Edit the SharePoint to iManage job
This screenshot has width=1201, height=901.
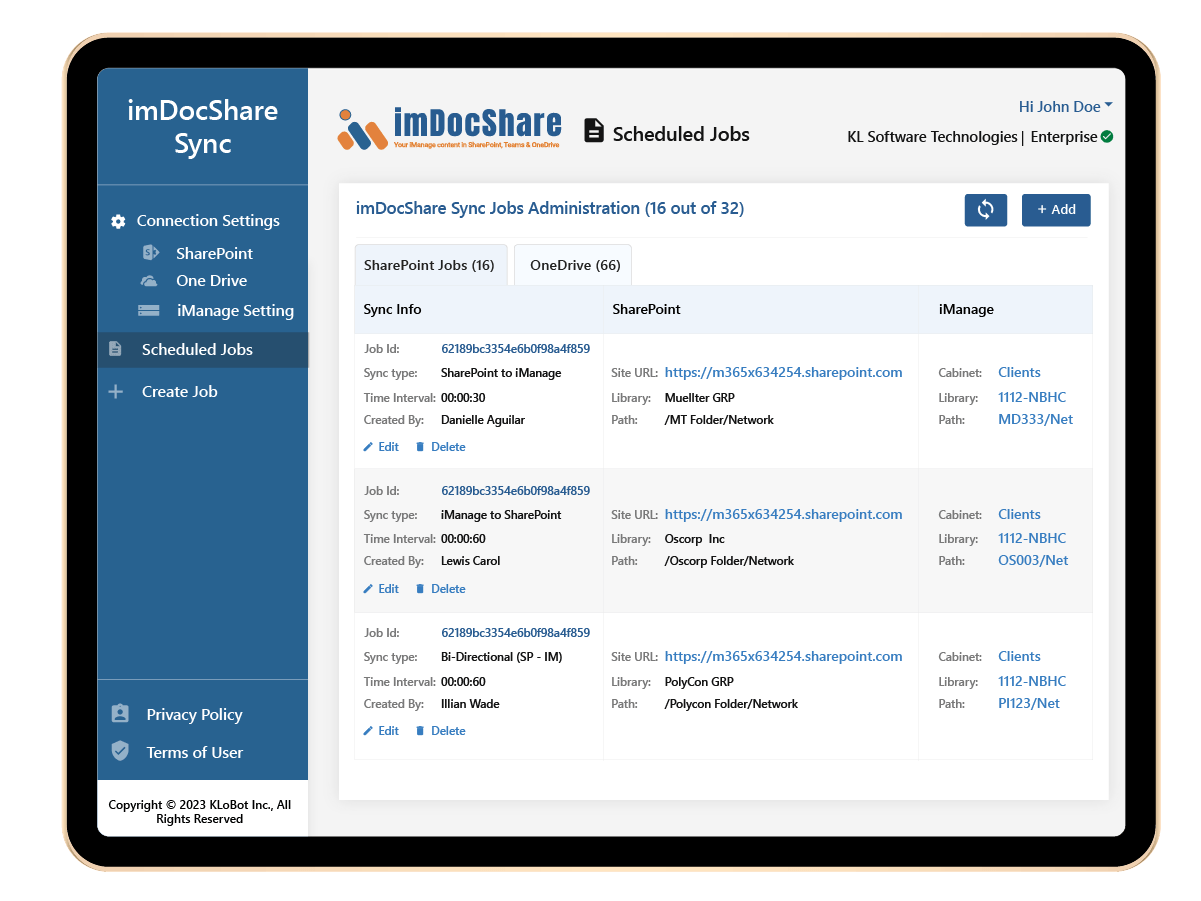pos(381,447)
